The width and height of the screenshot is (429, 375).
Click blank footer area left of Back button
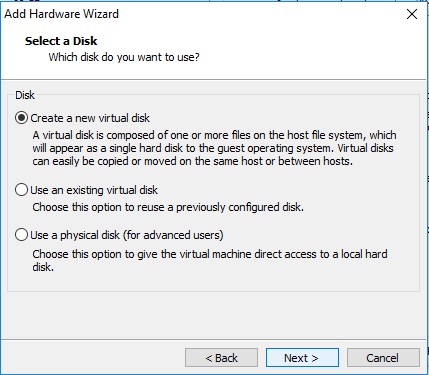click(93, 358)
